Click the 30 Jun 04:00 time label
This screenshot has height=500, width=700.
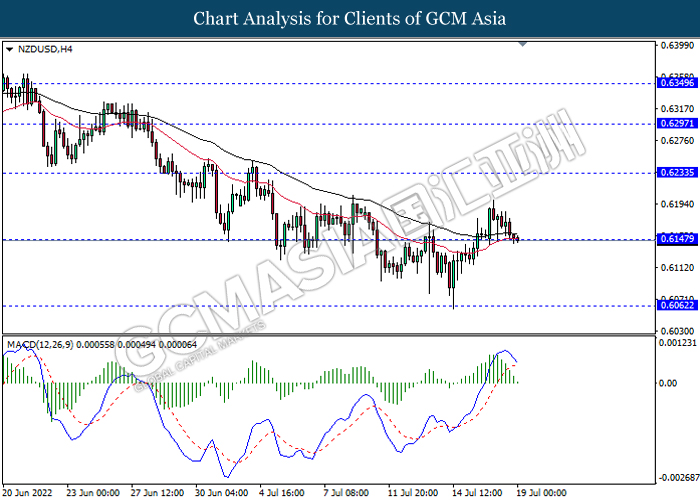click(222, 493)
